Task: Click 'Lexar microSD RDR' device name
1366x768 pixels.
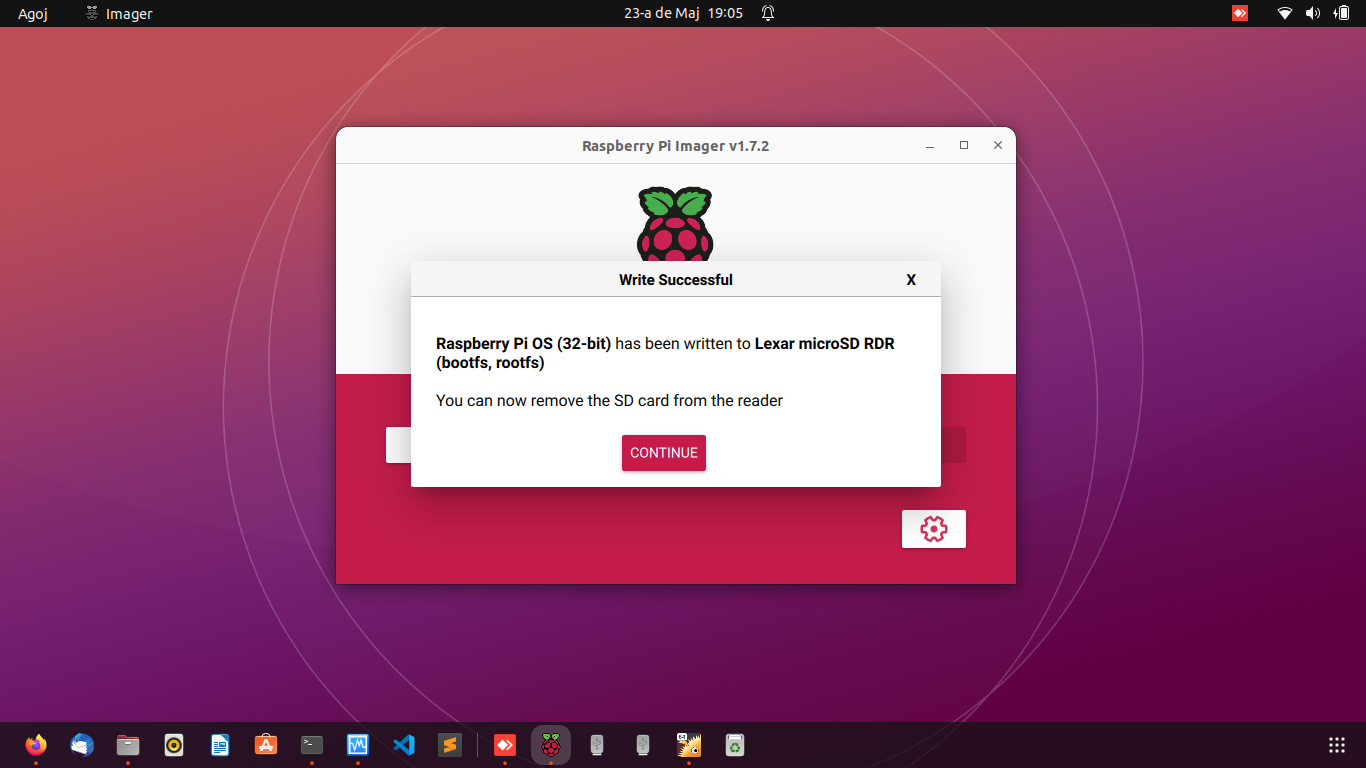Action: click(x=825, y=343)
